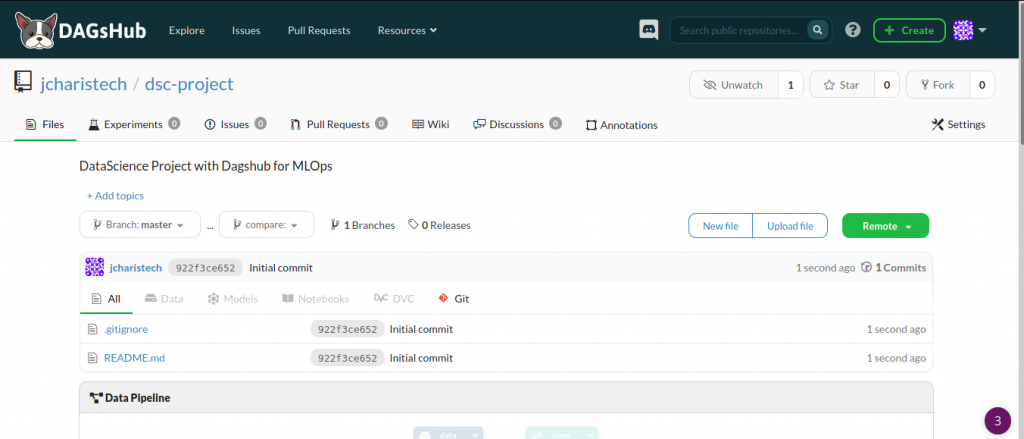Click Add topics link

[x=115, y=195]
